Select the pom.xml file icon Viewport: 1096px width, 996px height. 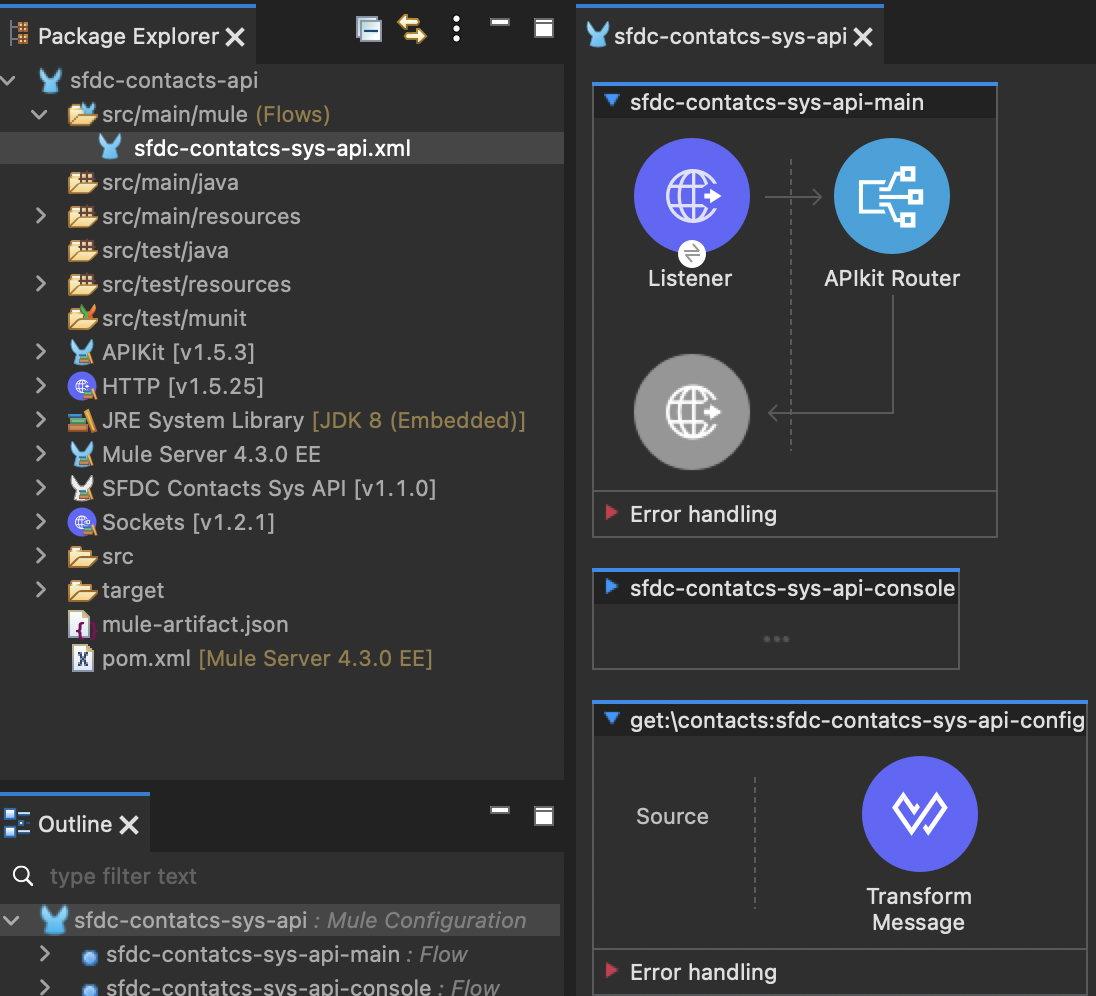tap(82, 658)
